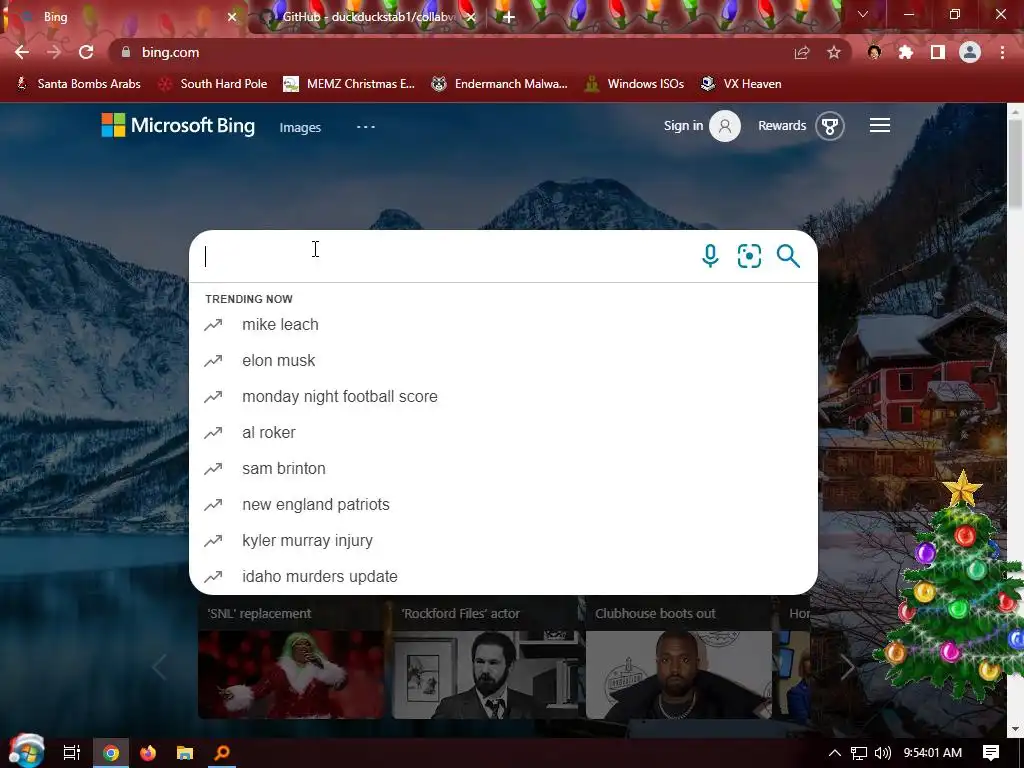Open Images in Bing header
This screenshot has height=768, width=1024.
coord(300,127)
